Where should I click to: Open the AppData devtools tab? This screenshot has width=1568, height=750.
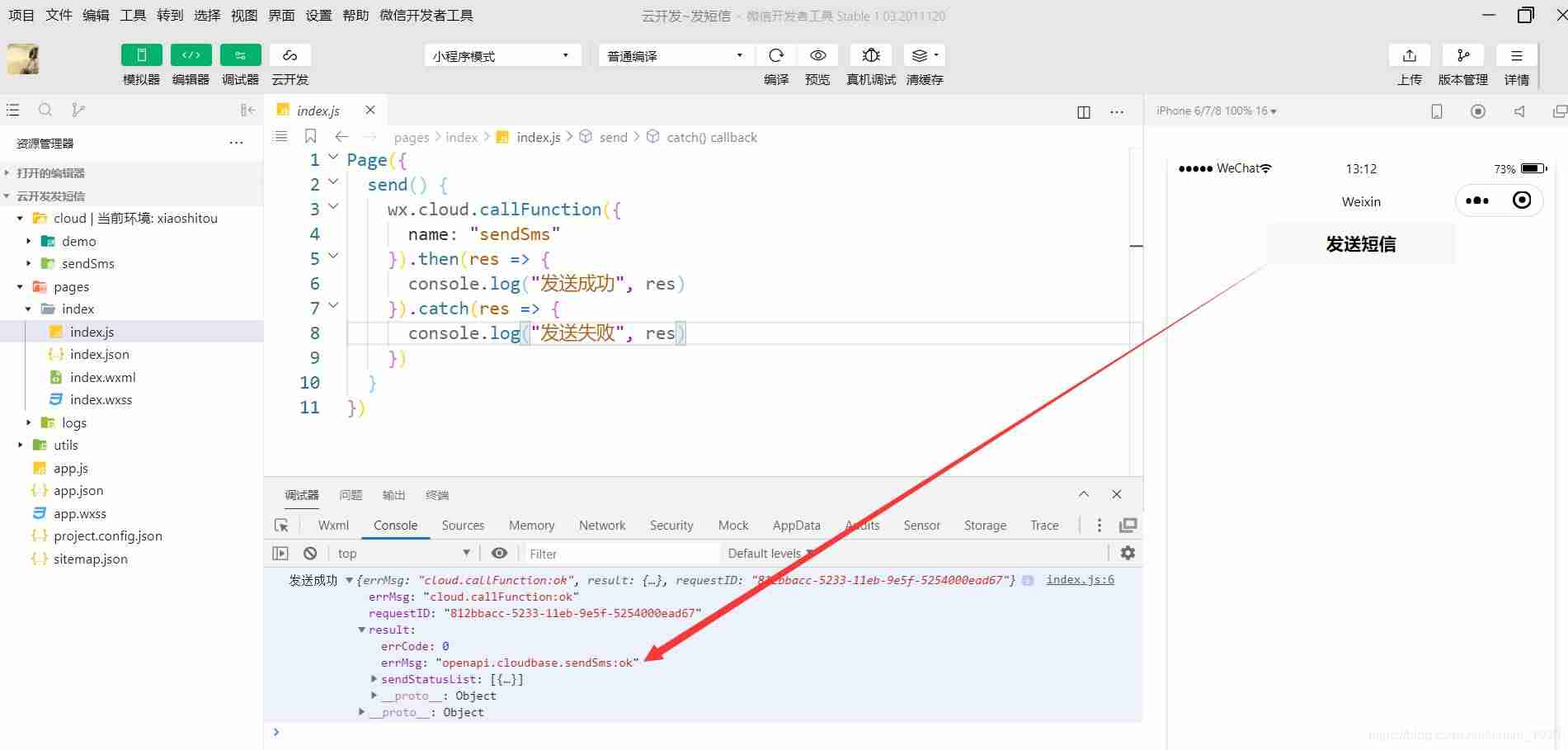796,525
